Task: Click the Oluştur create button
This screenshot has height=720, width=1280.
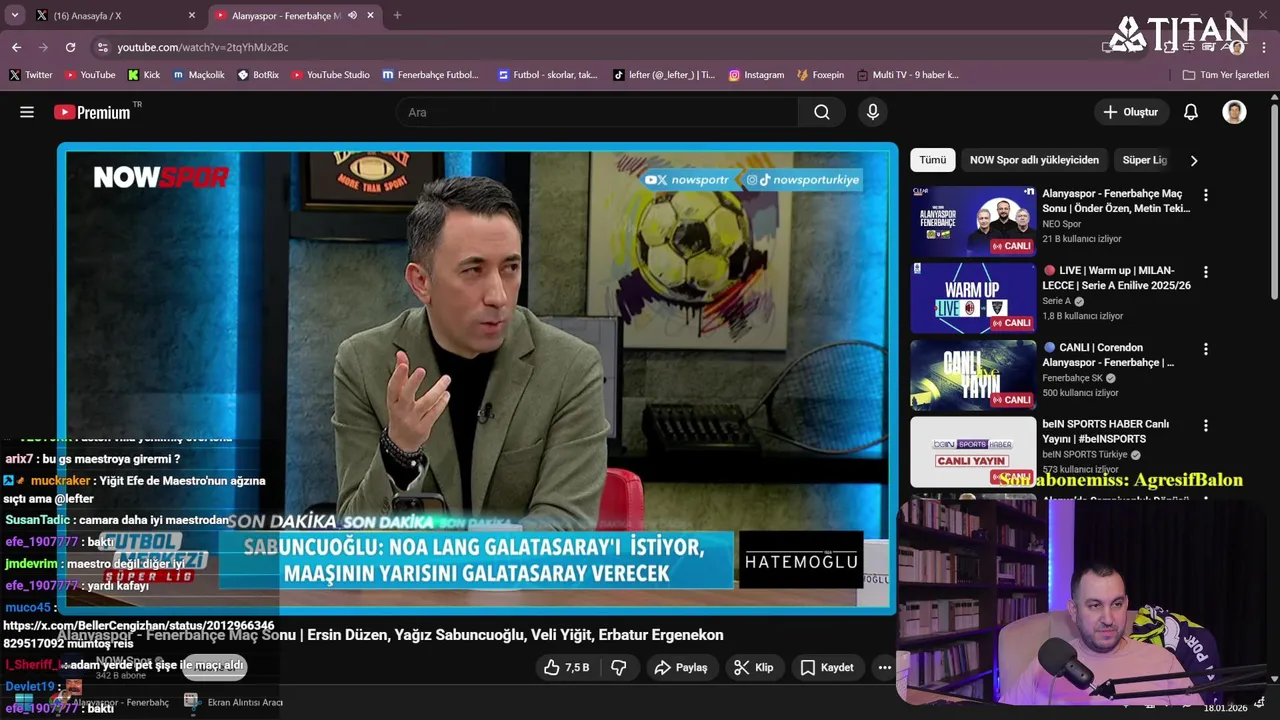Action: (x=1130, y=112)
